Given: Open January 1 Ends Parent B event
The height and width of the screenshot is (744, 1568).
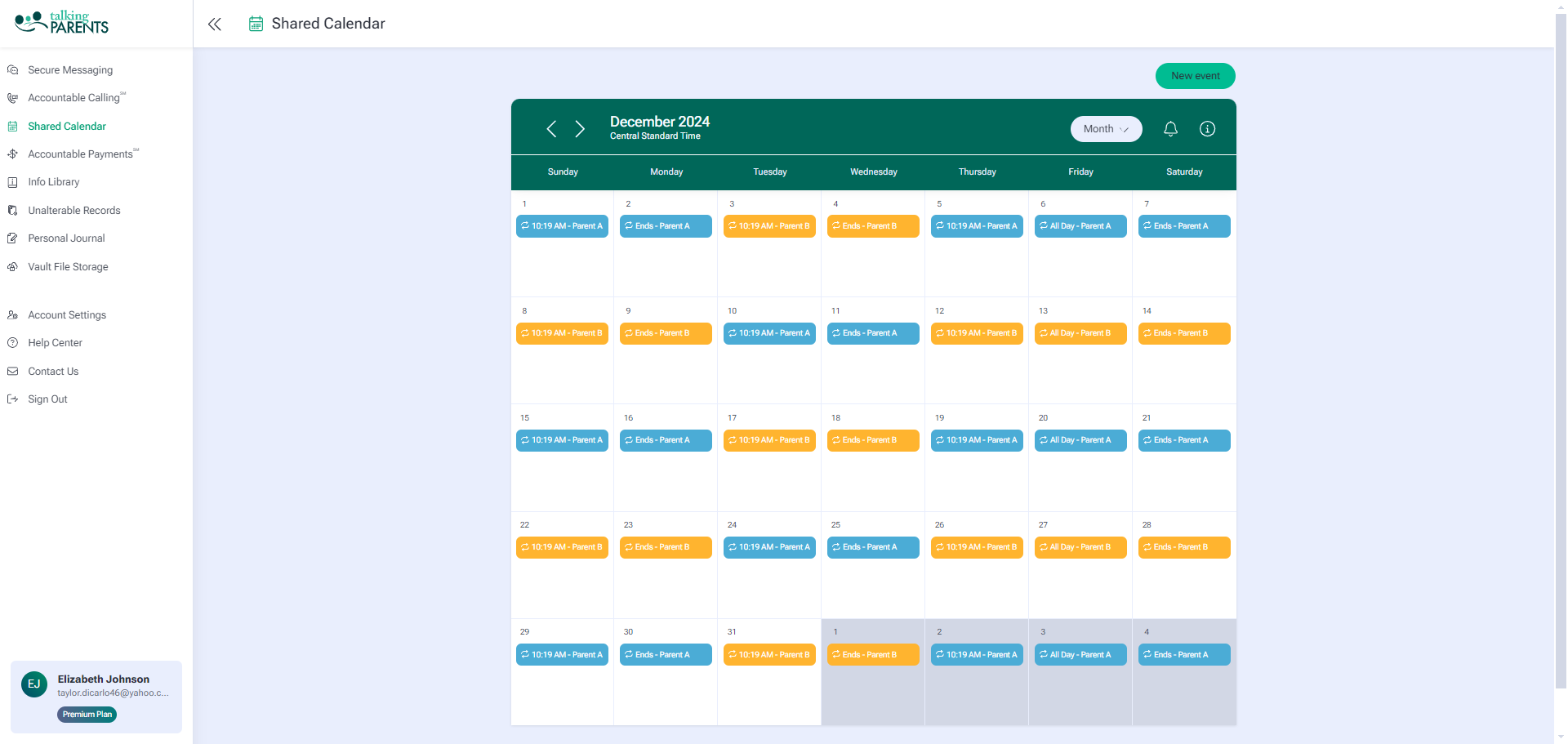Looking at the screenshot, I should [x=873, y=655].
